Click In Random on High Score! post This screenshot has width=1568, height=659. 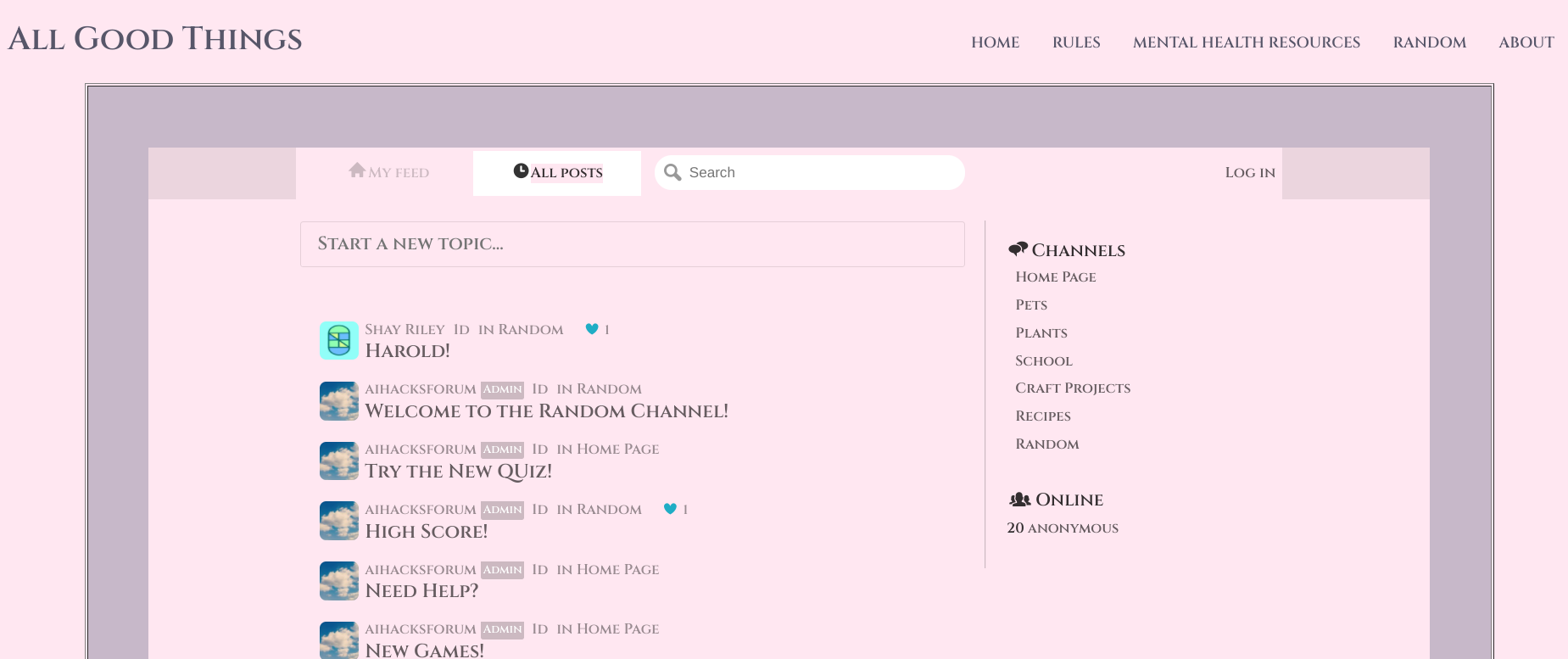pos(600,509)
